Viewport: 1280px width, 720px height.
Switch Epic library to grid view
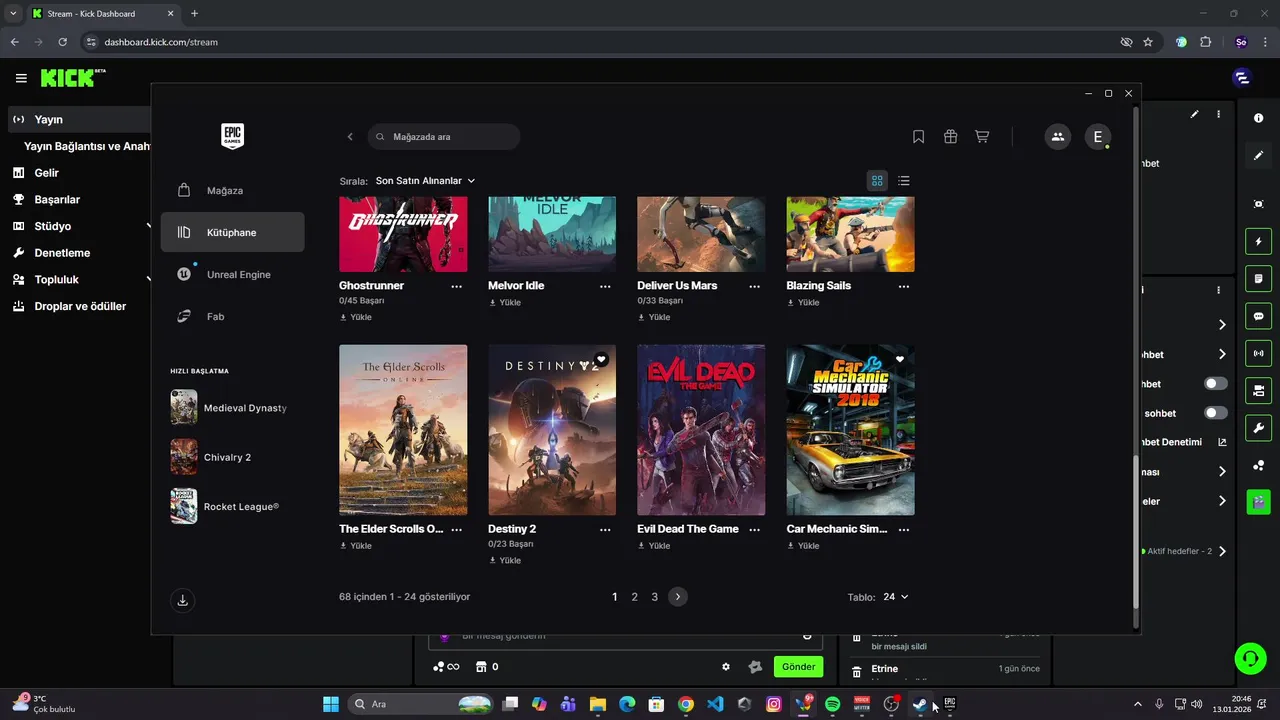click(x=877, y=181)
